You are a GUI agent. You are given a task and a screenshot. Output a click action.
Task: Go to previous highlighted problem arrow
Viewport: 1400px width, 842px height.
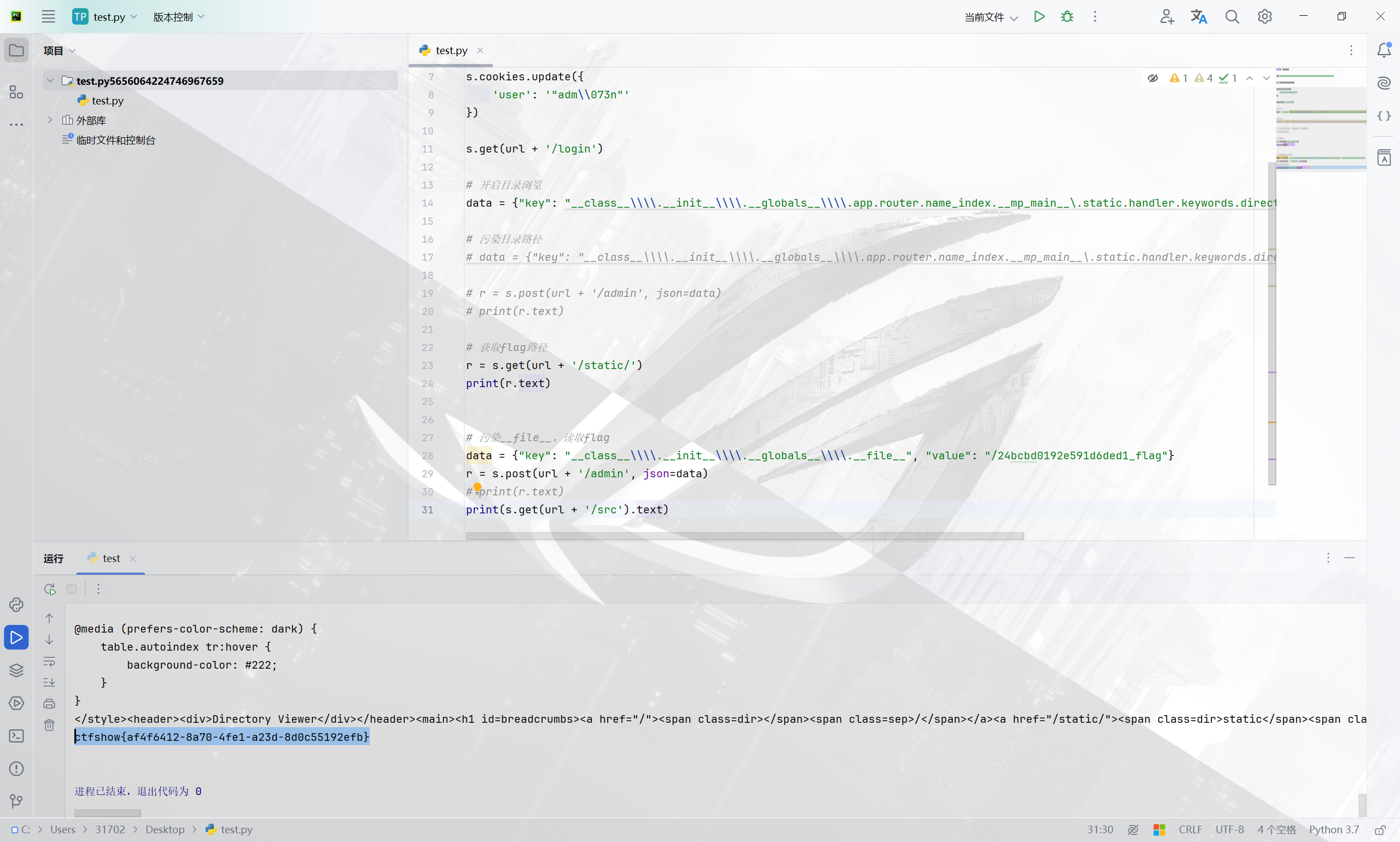(x=1250, y=78)
